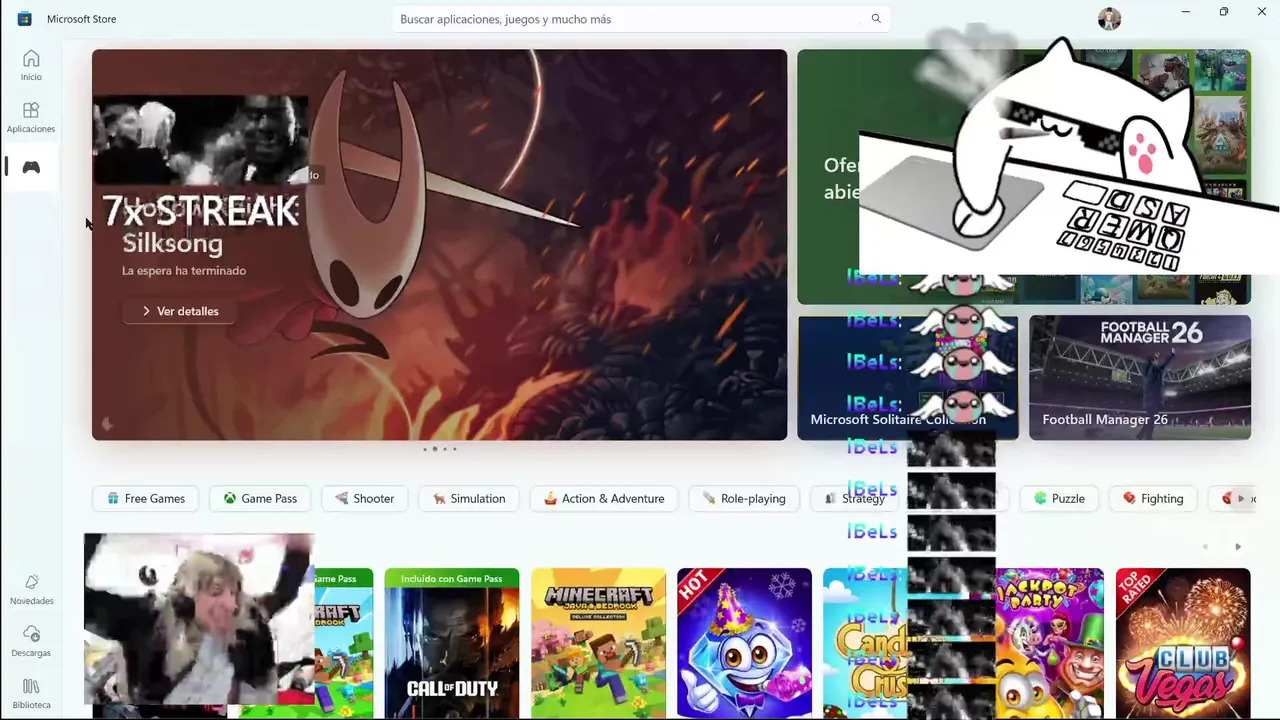Select the Role-playing category chip
The image size is (1280, 720).
coord(744,498)
